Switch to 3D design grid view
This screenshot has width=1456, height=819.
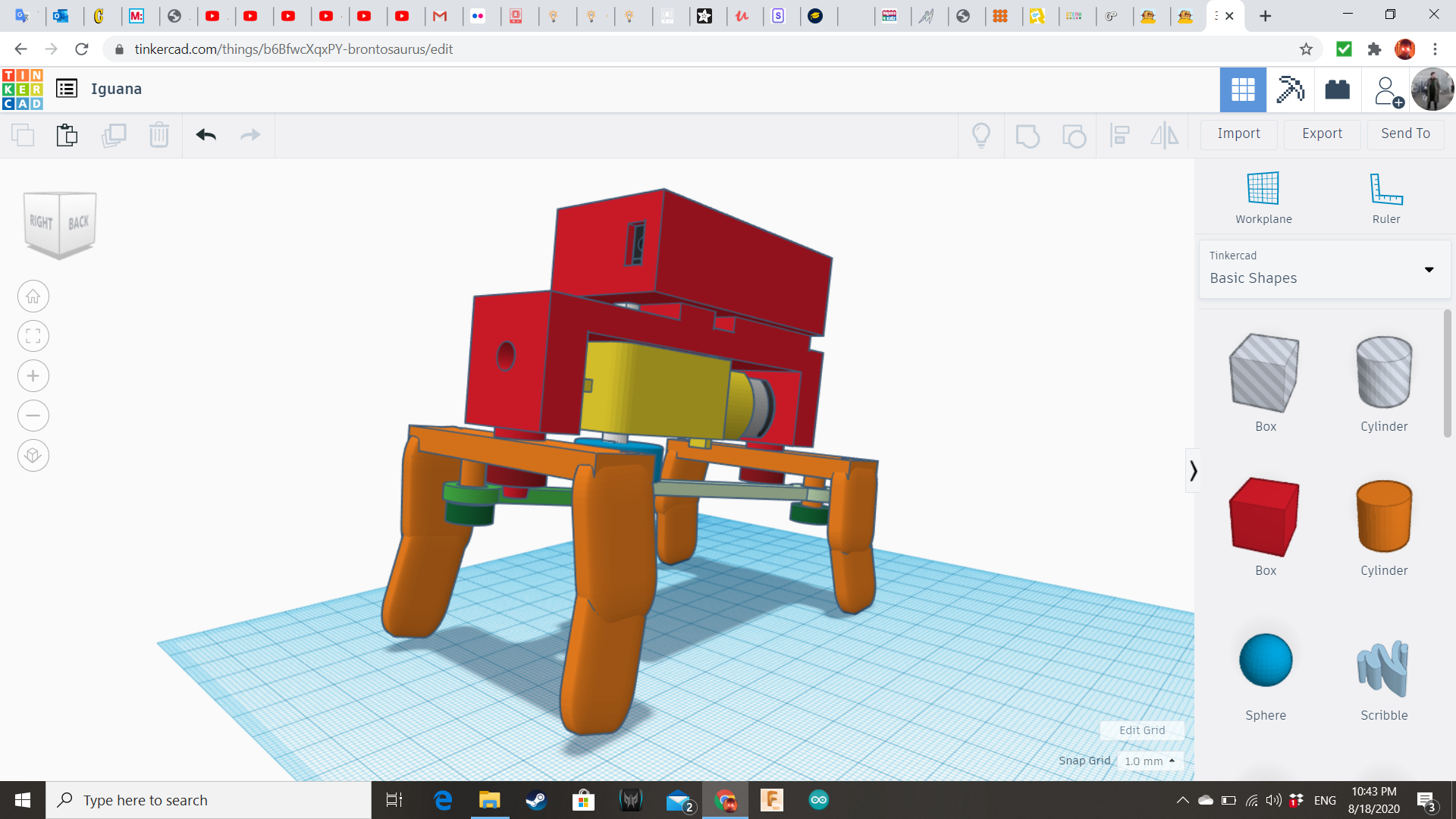(1243, 89)
